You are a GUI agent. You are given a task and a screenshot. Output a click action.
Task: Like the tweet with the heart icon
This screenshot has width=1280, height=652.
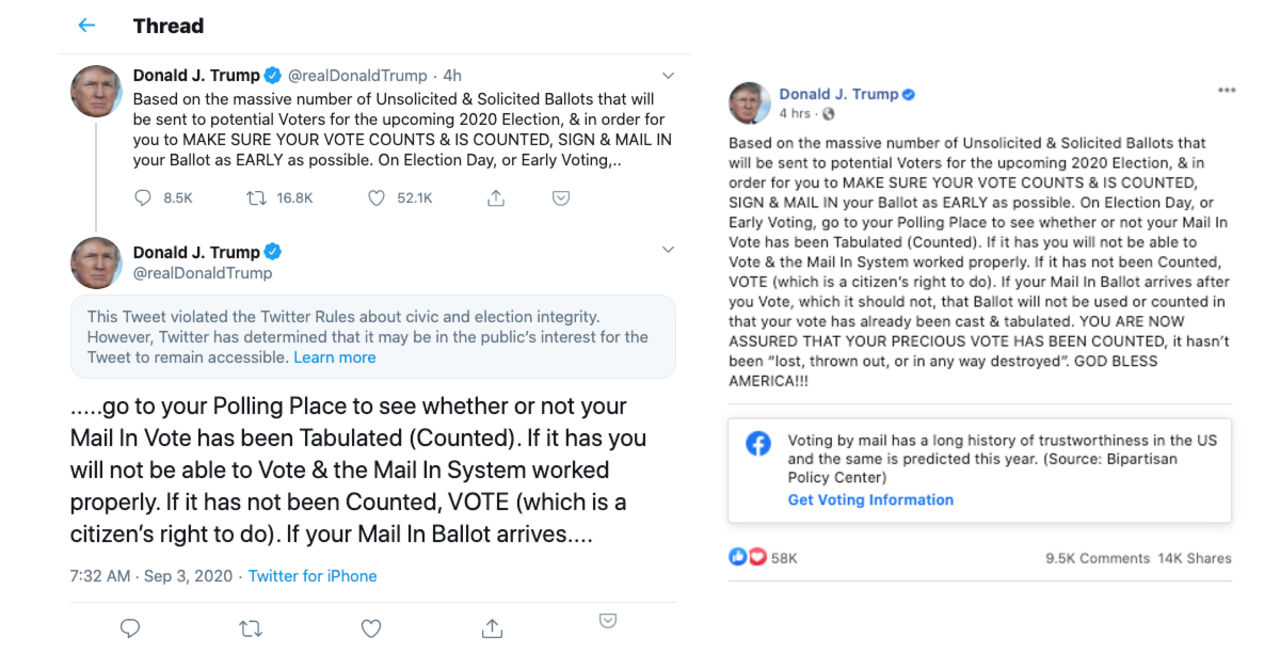pyautogui.click(x=375, y=198)
